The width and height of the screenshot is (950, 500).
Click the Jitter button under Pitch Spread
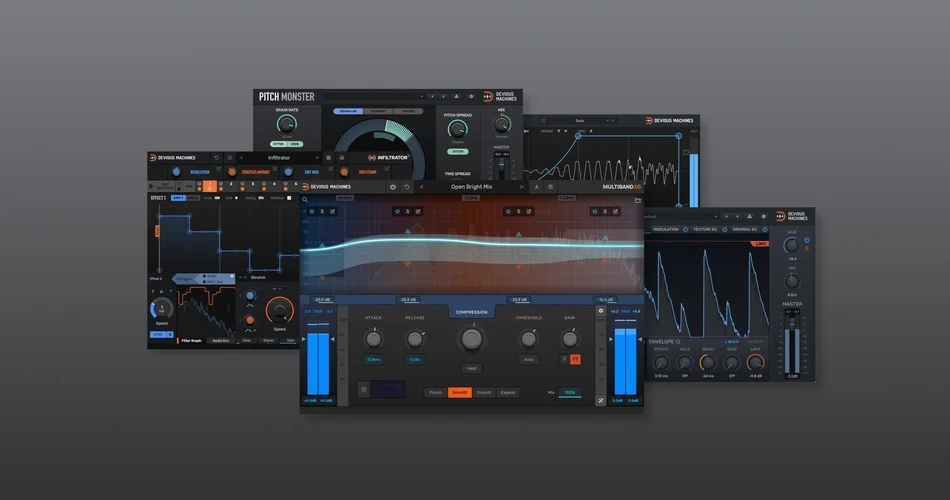[x=457, y=152]
